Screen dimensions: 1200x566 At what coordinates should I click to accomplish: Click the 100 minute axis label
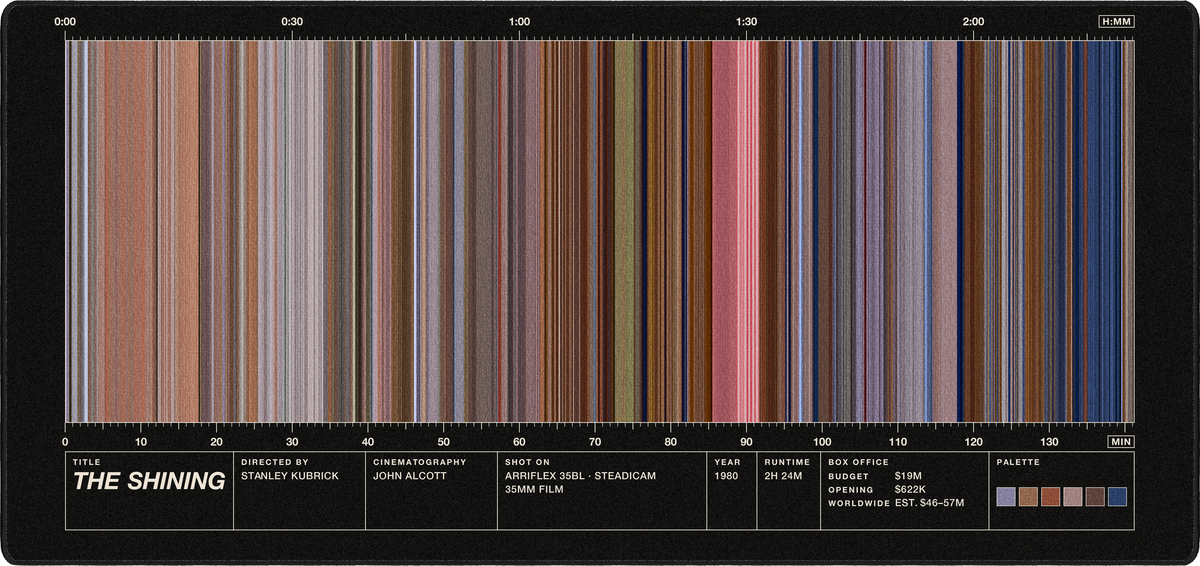[822, 441]
